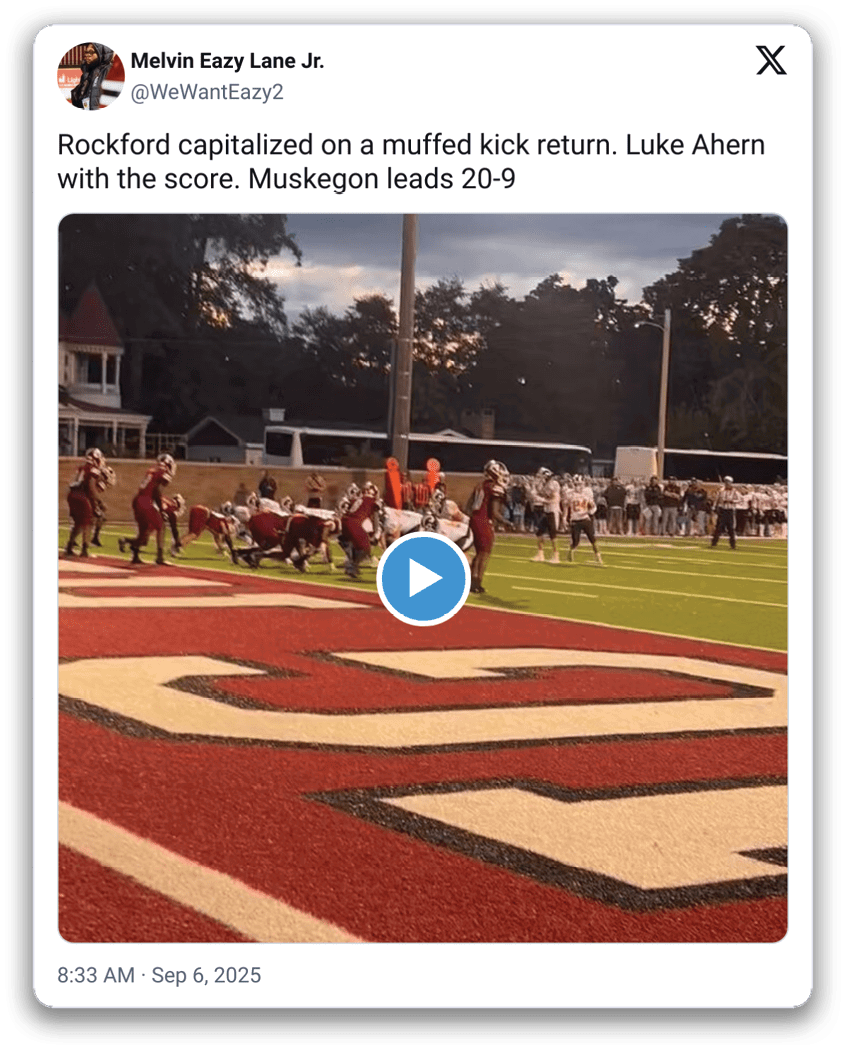Select the "Luke Ahern" name in the tweet
Viewport: 846px width, 1050px height.
coord(695,145)
